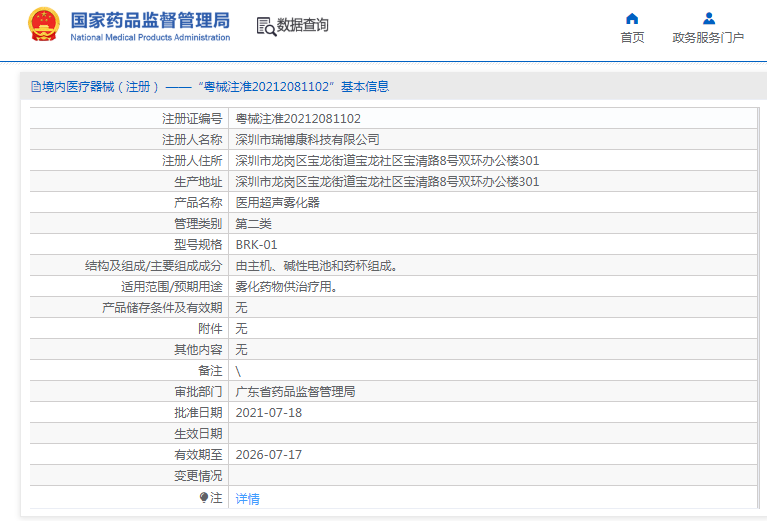Select management class 第二类
This screenshot has height=521, width=767.
pyautogui.click(x=253, y=224)
